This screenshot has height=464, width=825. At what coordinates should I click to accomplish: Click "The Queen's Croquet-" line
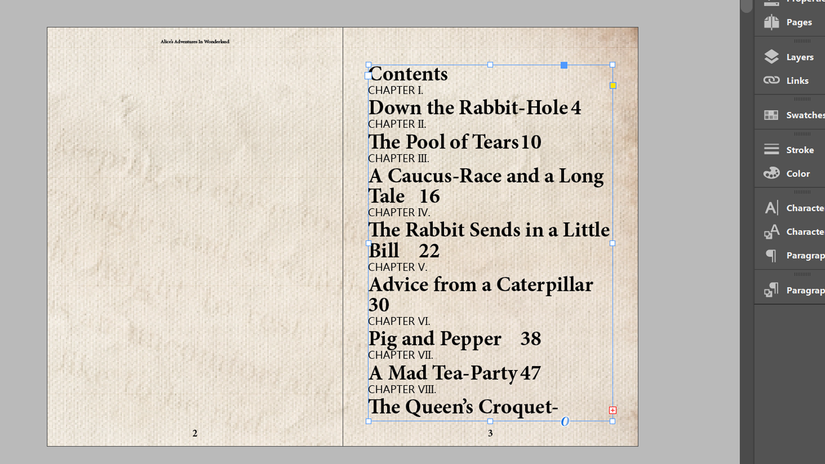point(463,407)
